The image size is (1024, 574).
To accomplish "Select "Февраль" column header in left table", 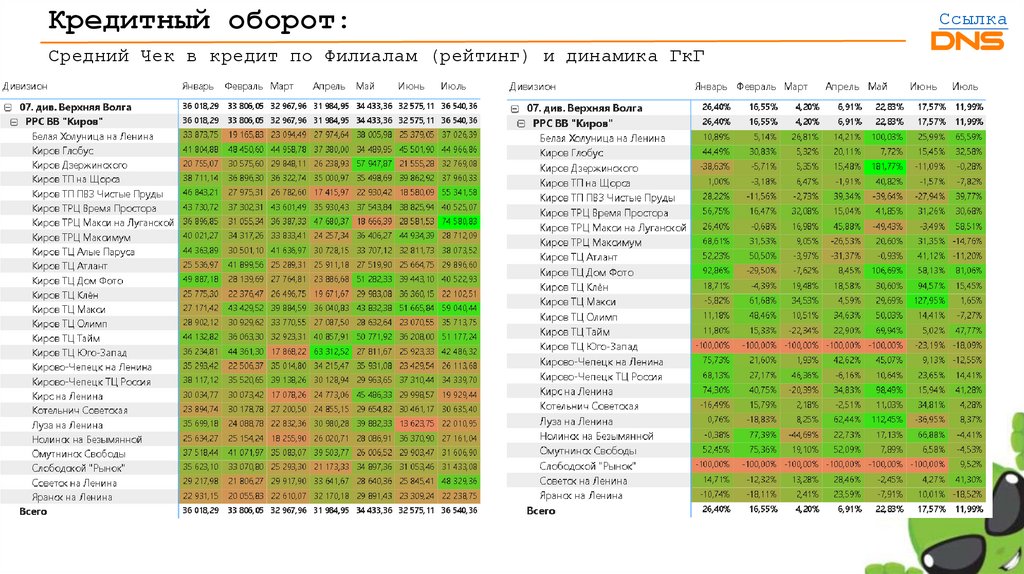I will pos(244,86).
